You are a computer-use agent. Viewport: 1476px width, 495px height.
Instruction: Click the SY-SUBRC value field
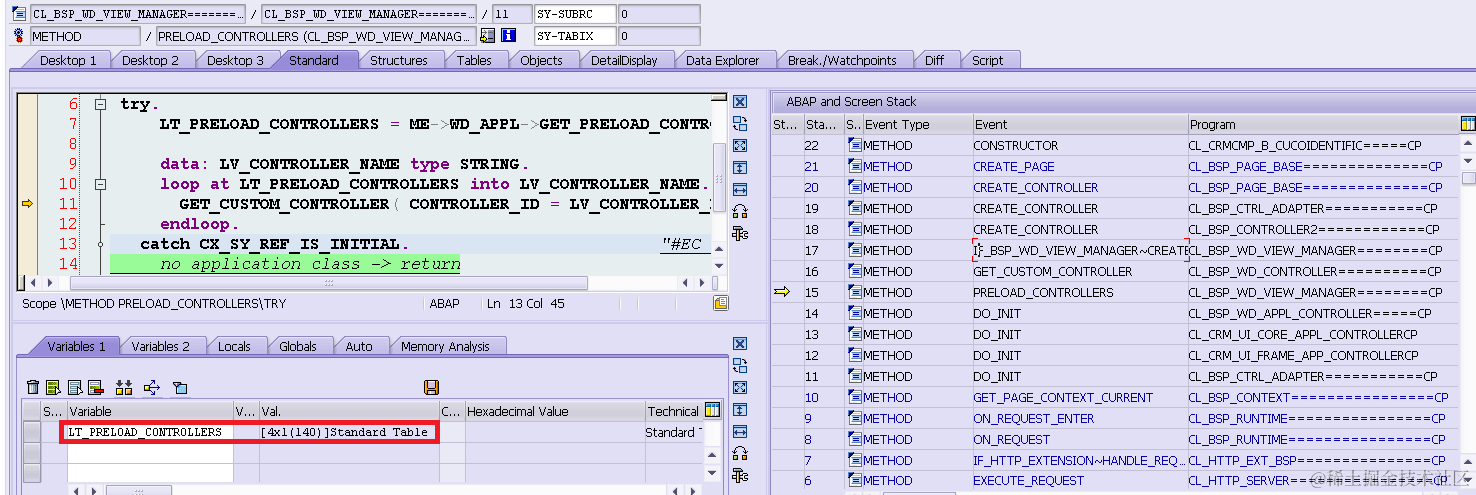coord(658,15)
